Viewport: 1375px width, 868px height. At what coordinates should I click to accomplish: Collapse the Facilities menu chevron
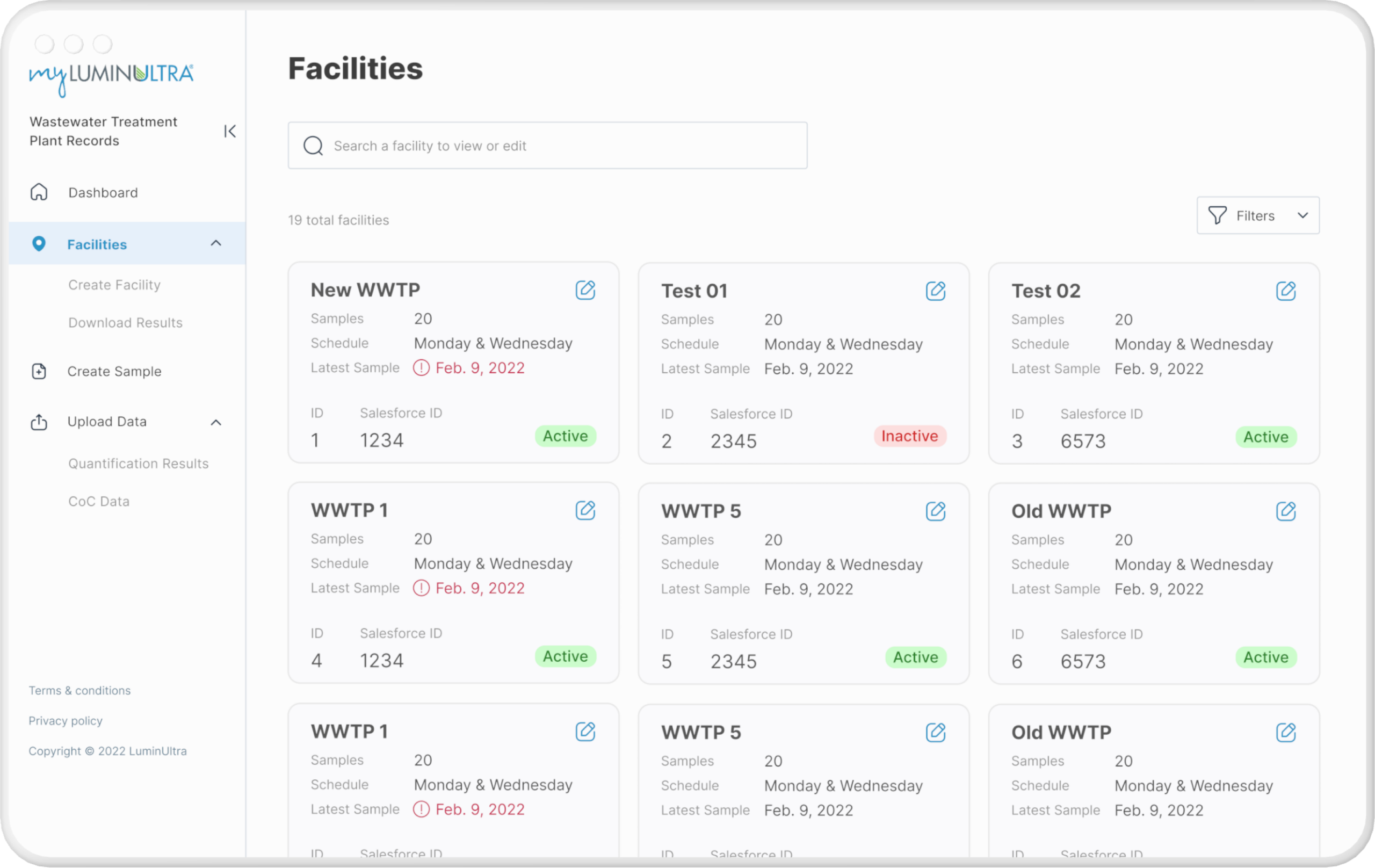(x=216, y=244)
